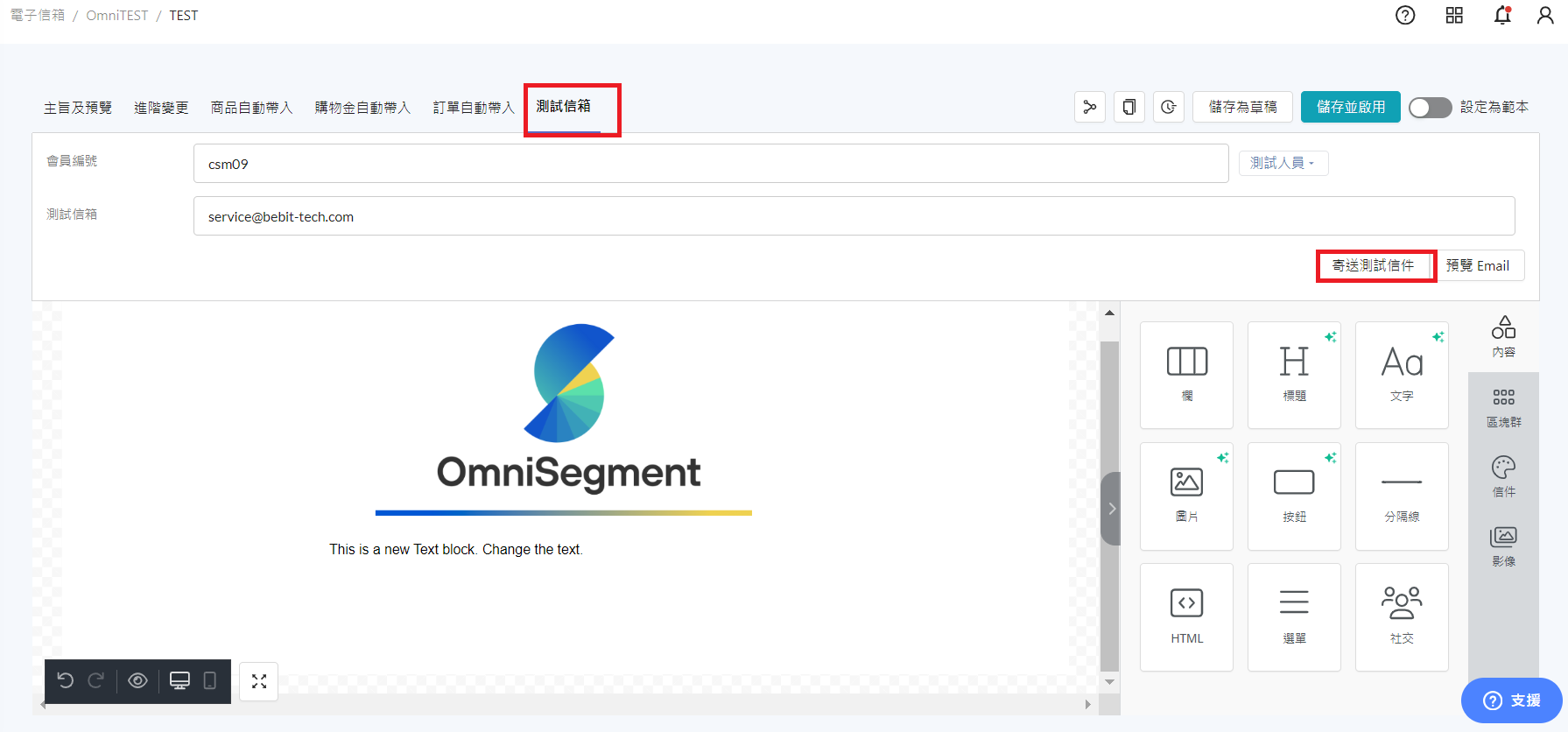The height and width of the screenshot is (732, 1568).
Task: Open the Body (信件) settings panel
Action: [1503, 477]
